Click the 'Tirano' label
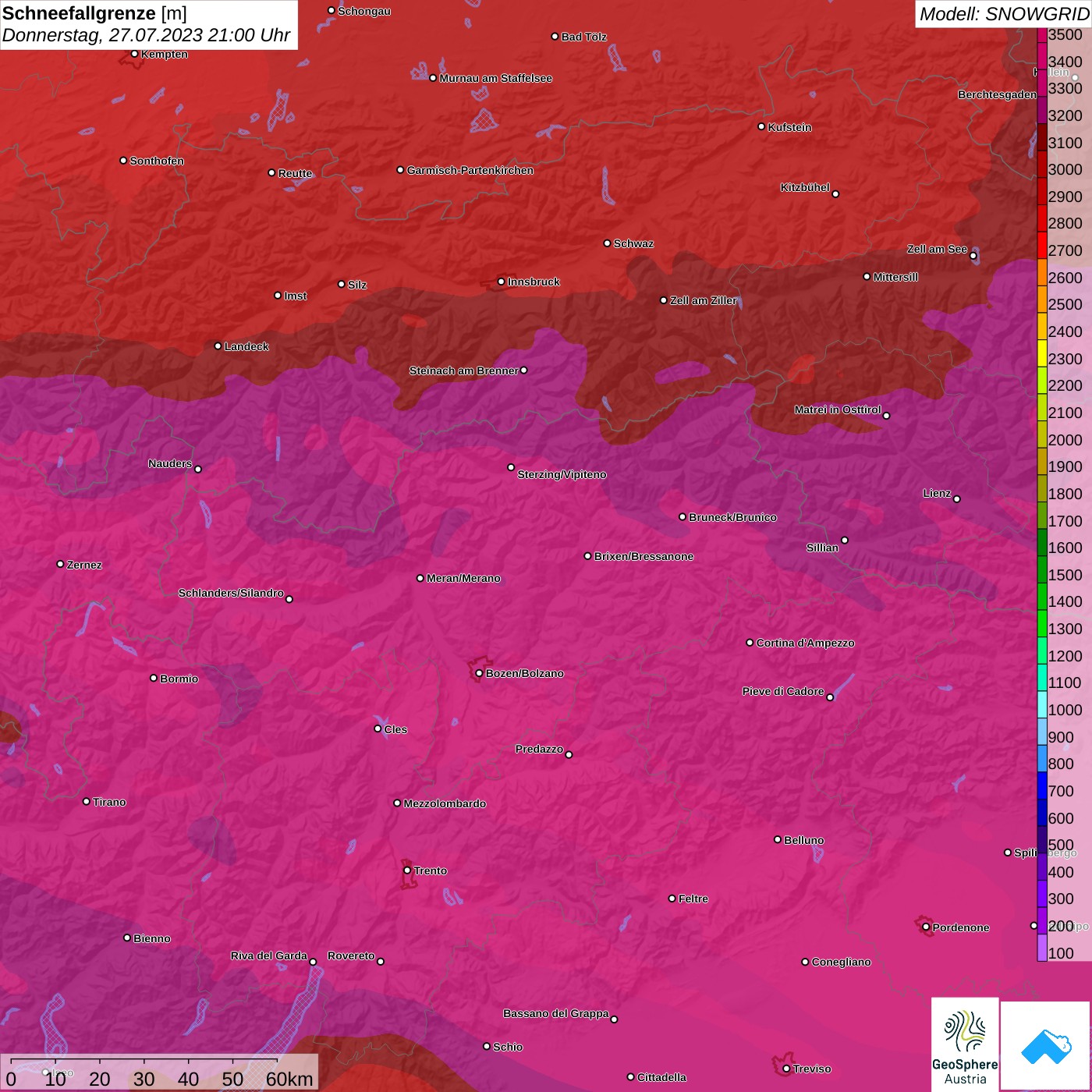The height and width of the screenshot is (1092, 1092). [x=109, y=802]
